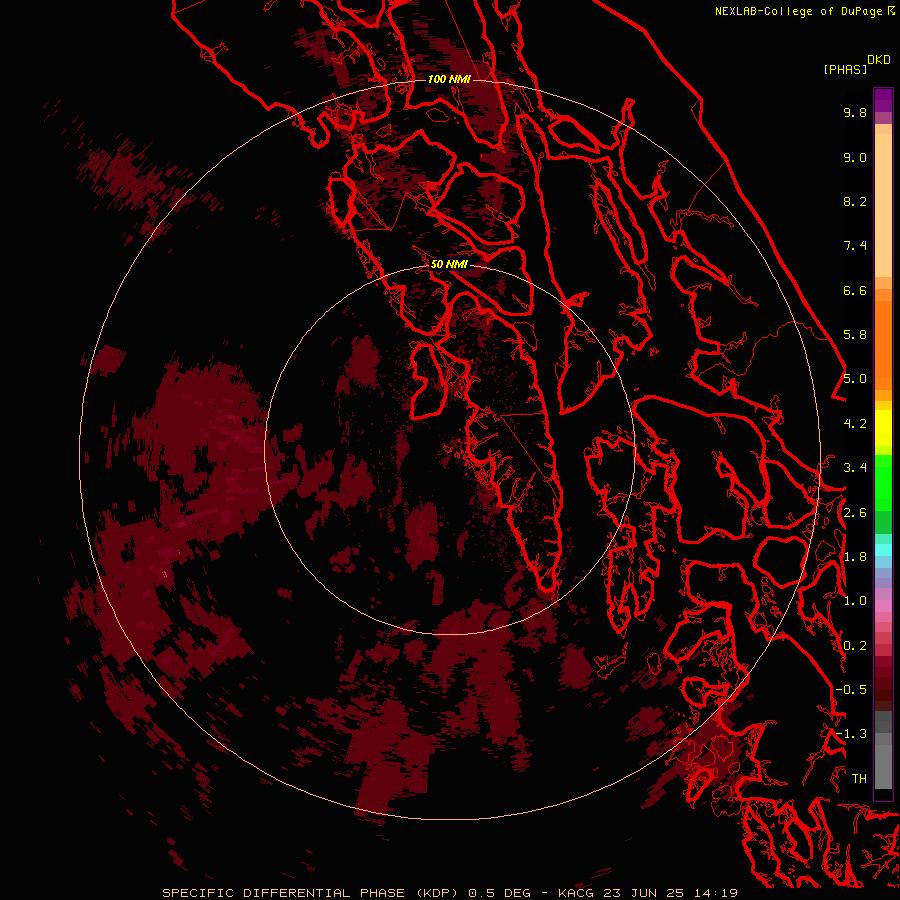Screen dimensions: 900x900
Task: Click the bright yellow color bar segment
Action: click(x=883, y=428)
